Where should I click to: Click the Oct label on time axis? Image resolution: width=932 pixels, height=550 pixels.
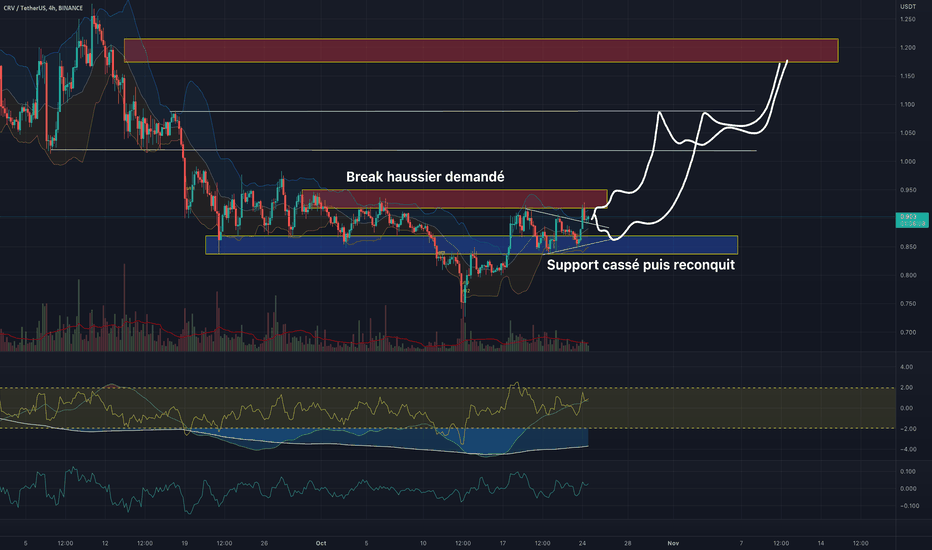pos(321,543)
